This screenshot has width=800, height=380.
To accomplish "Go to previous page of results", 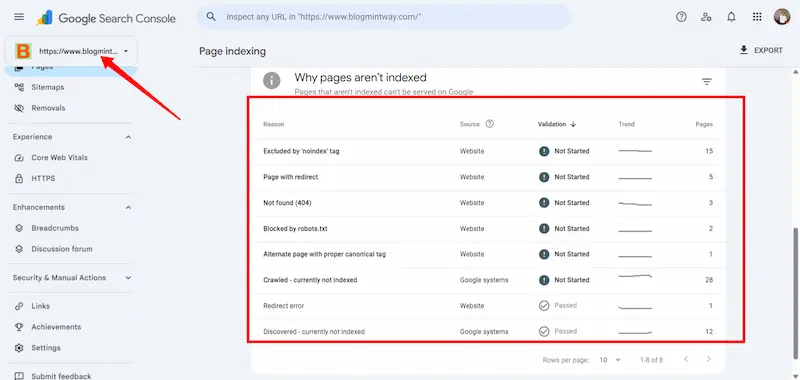I will point(686,360).
